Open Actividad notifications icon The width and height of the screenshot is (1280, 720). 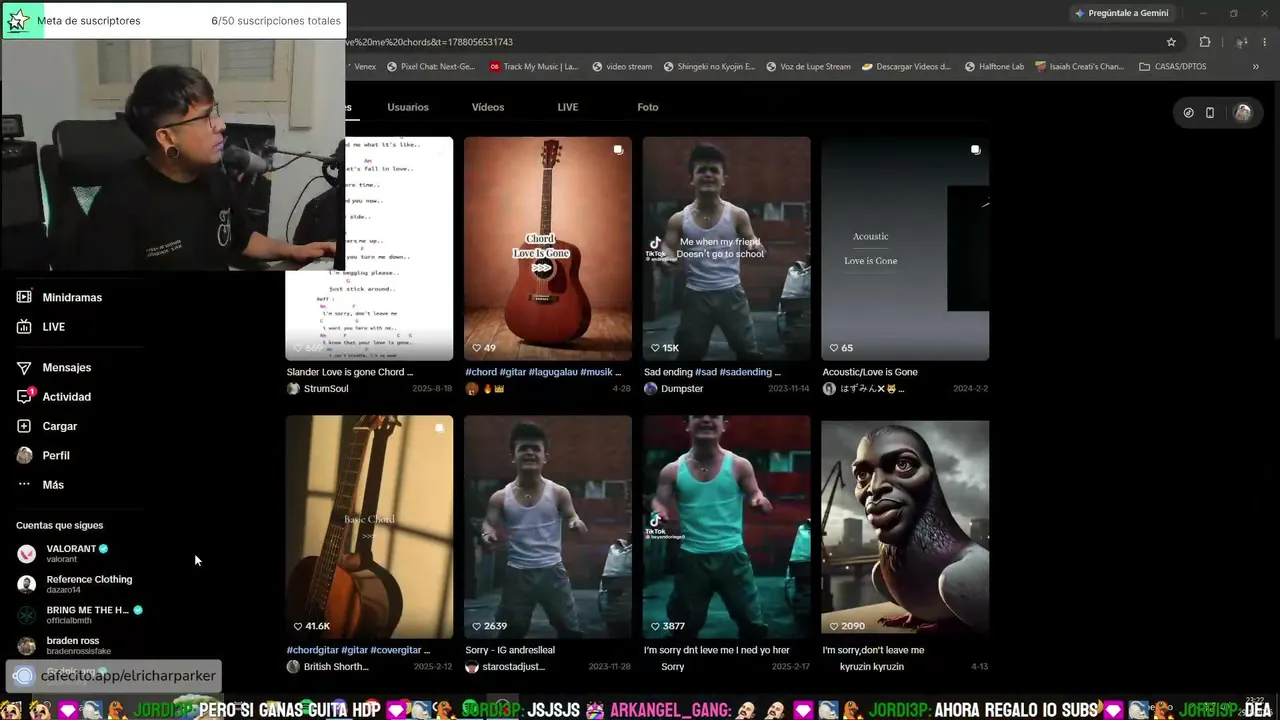click(25, 396)
